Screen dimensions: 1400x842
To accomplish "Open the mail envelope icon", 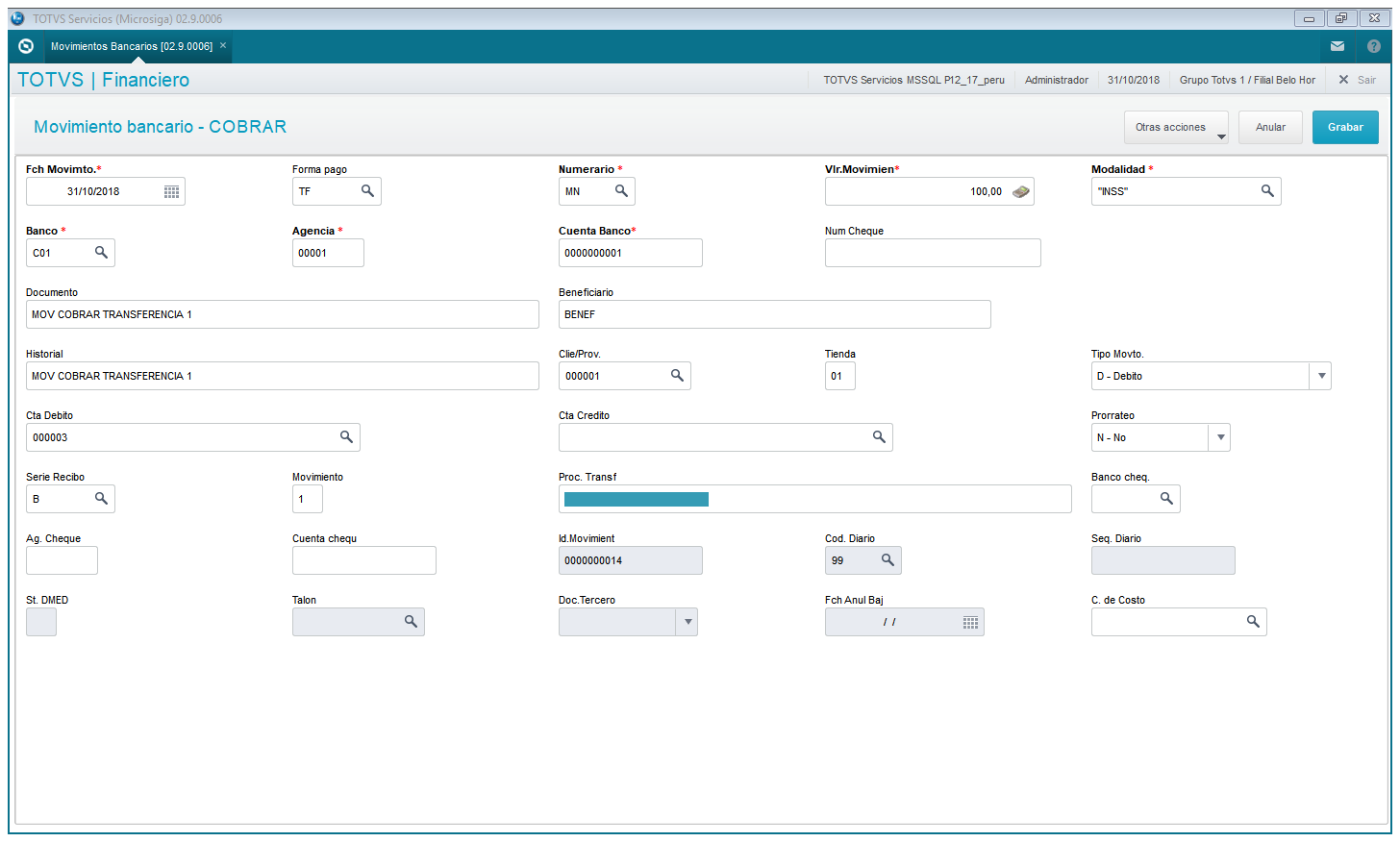I will [1337, 46].
